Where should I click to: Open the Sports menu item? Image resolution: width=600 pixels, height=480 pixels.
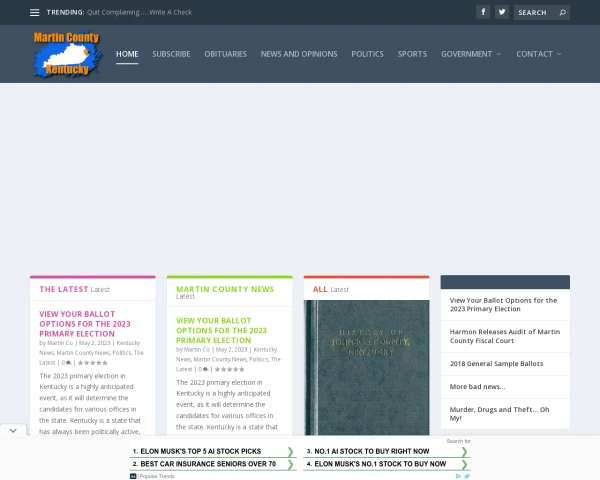(412, 54)
